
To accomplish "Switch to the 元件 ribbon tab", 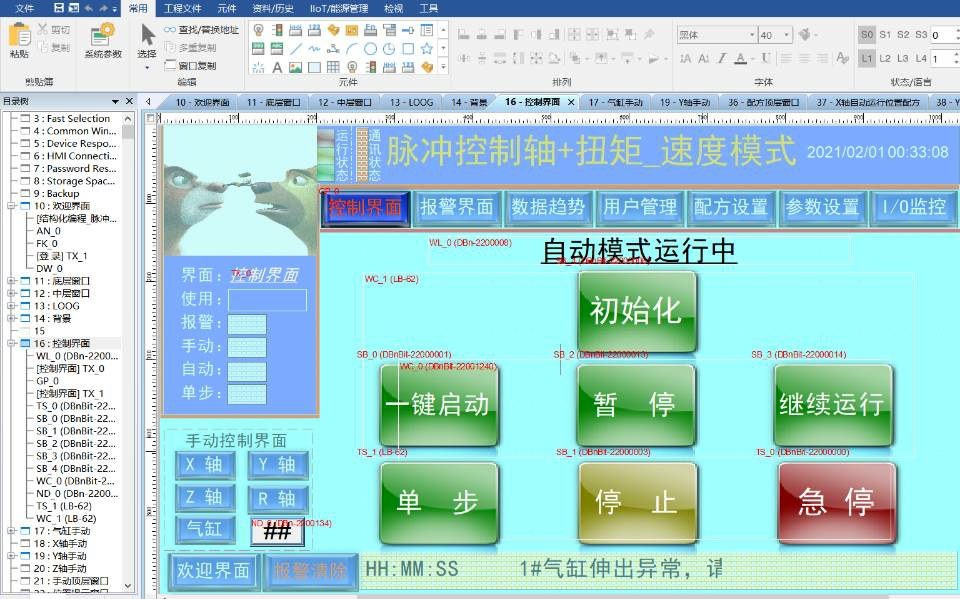I will click(x=227, y=8).
